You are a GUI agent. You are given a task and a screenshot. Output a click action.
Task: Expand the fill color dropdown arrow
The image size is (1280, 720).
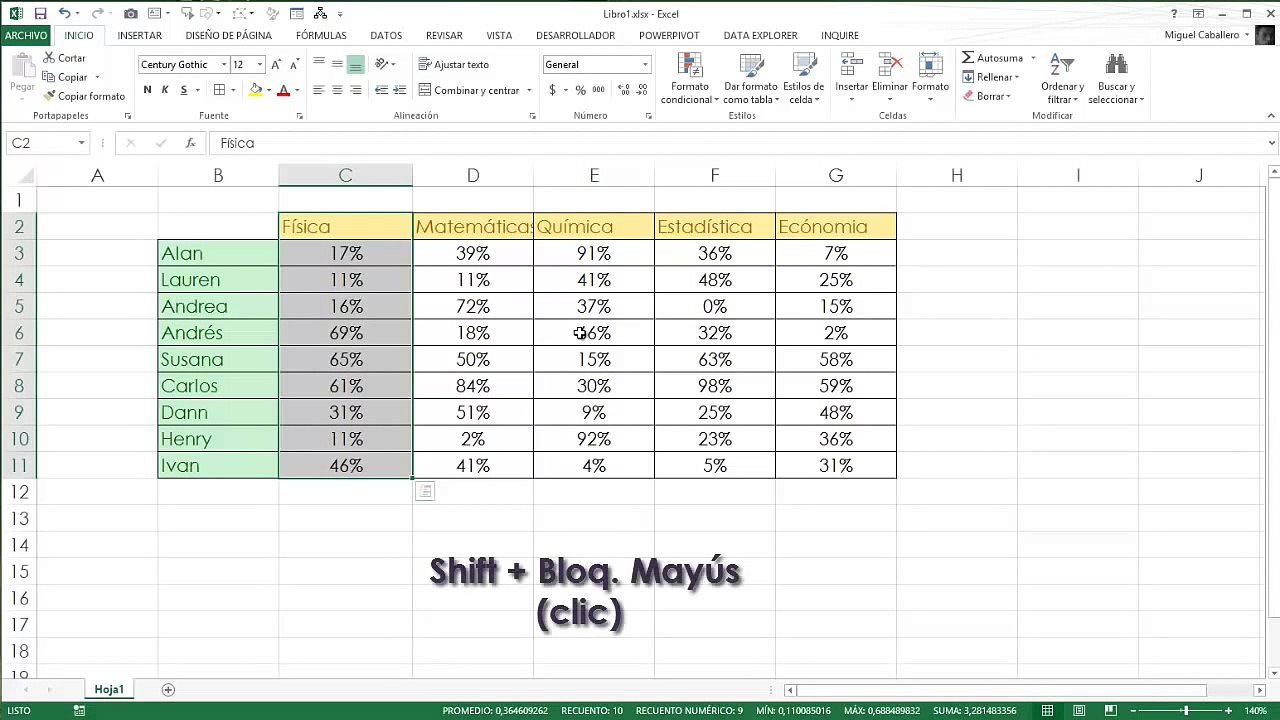tap(269, 90)
